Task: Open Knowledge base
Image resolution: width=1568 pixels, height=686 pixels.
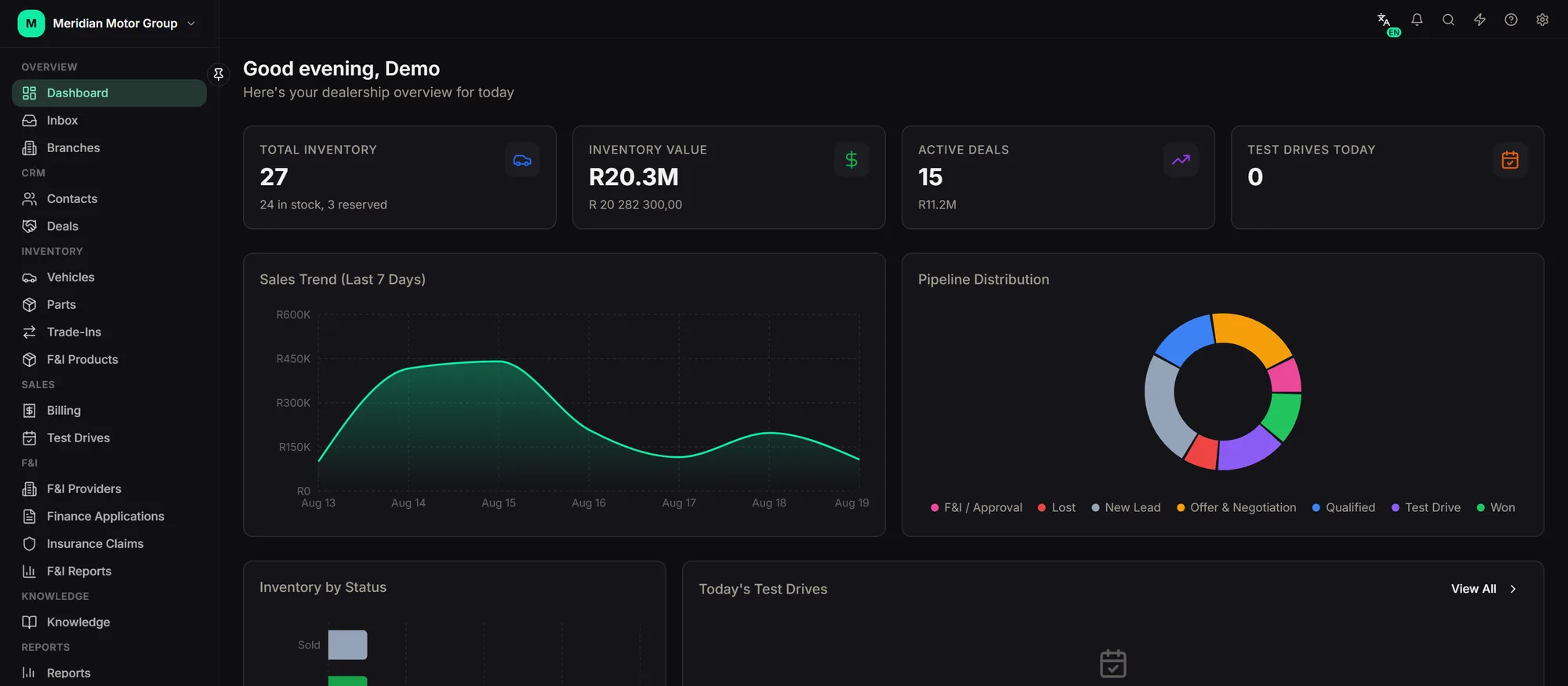Action: 109,622
